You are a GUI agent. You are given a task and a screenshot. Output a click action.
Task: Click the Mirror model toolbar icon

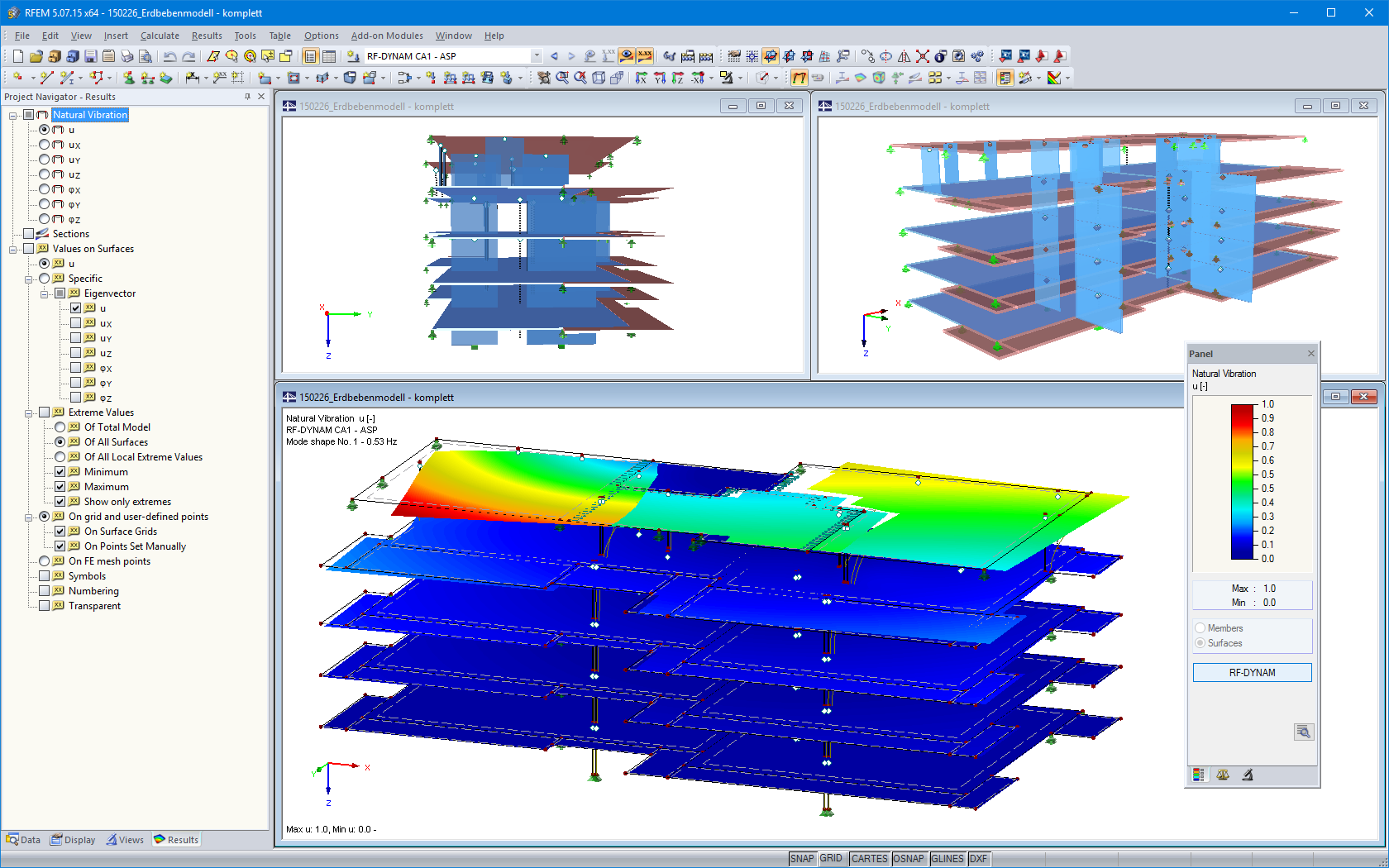tap(904, 56)
